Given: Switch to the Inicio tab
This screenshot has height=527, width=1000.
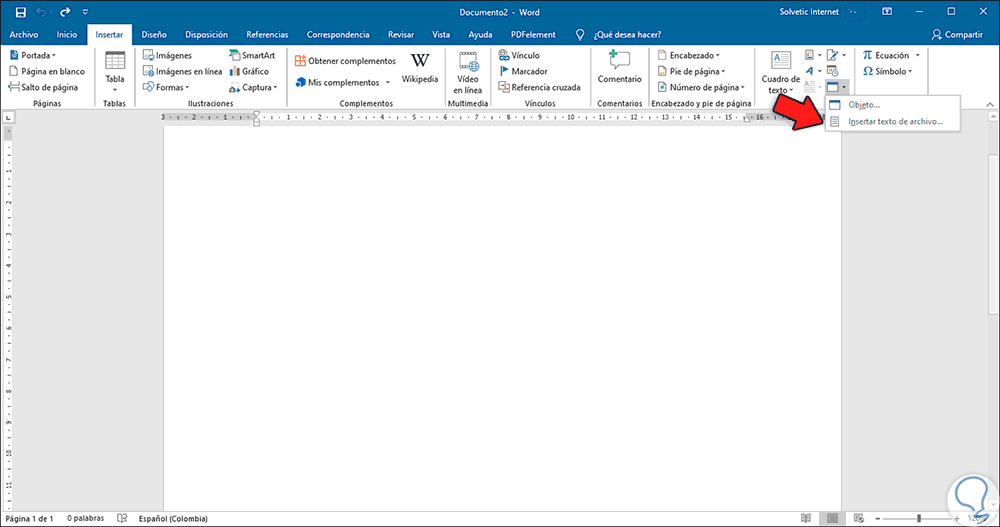Looking at the screenshot, I should tap(66, 34).
